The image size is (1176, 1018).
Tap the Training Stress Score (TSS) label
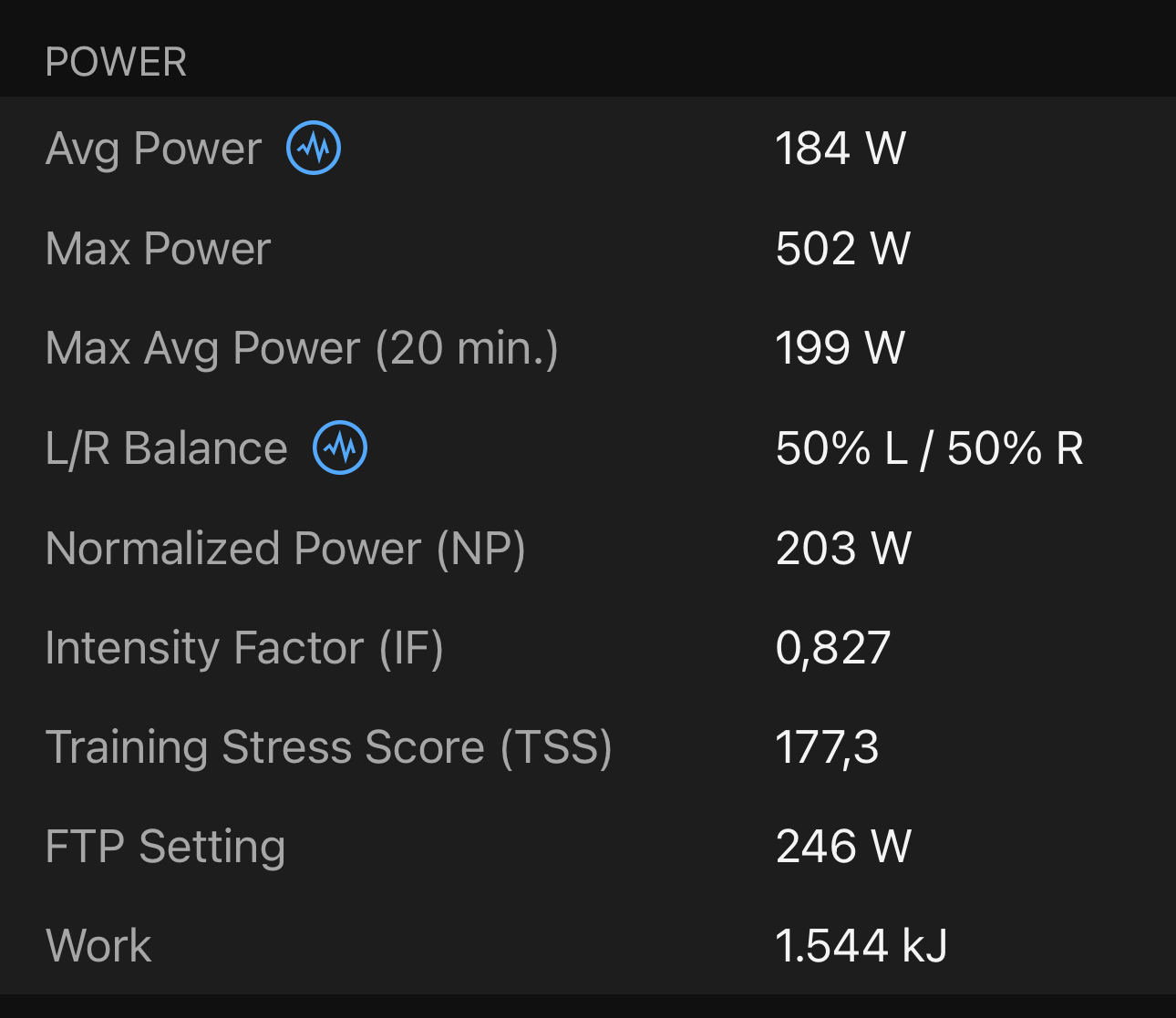tap(328, 747)
